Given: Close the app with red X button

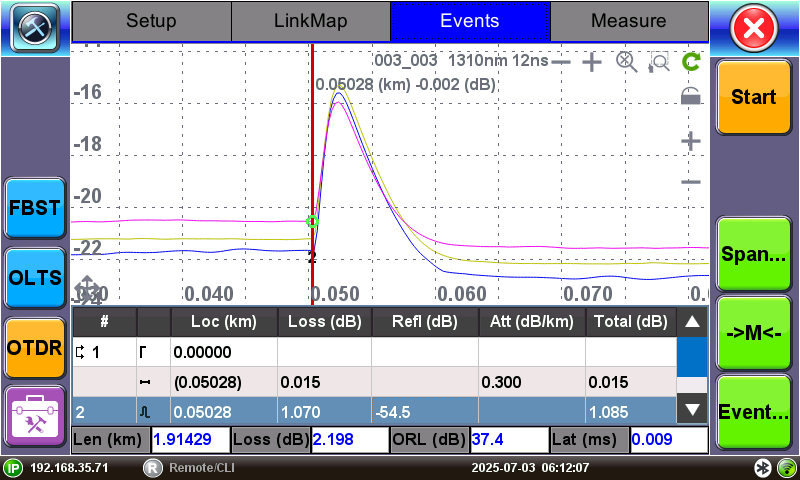Looking at the screenshot, I should (x=755, y=29).
